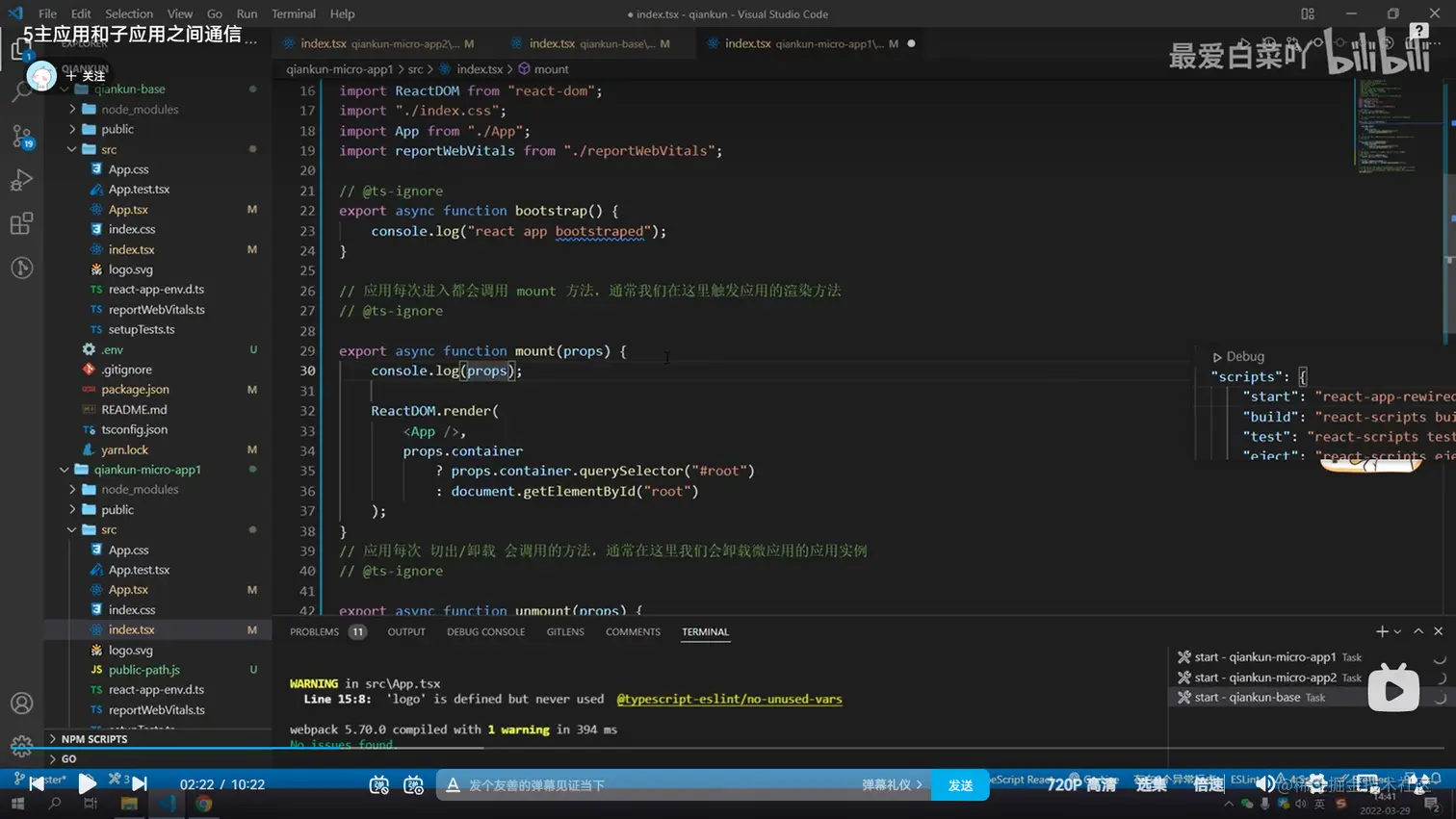Skip to the next video in the player bar
The height and width of the screenshot is (819, 1456).
[x=140, y=784]
